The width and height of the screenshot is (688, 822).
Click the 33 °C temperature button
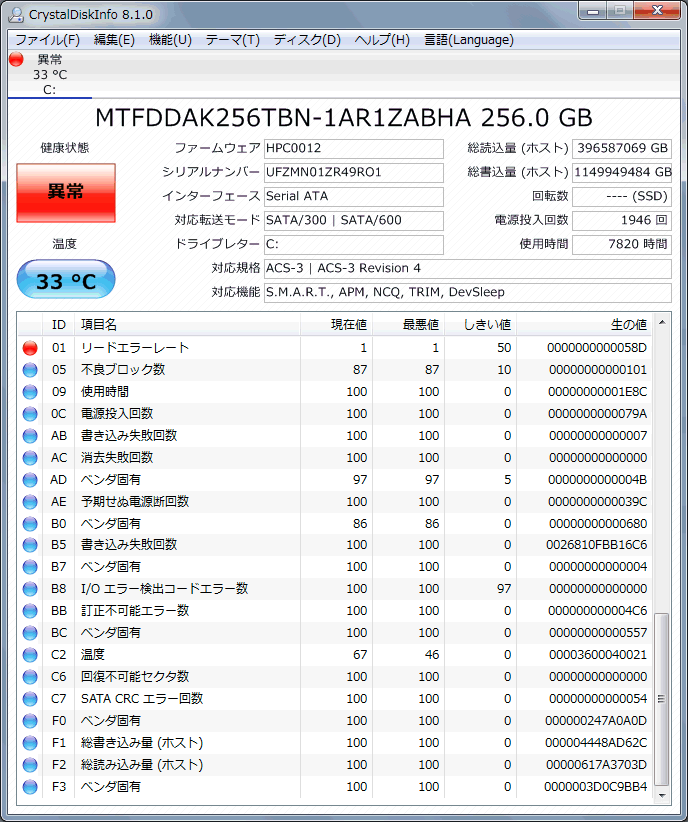click(66, 279)
